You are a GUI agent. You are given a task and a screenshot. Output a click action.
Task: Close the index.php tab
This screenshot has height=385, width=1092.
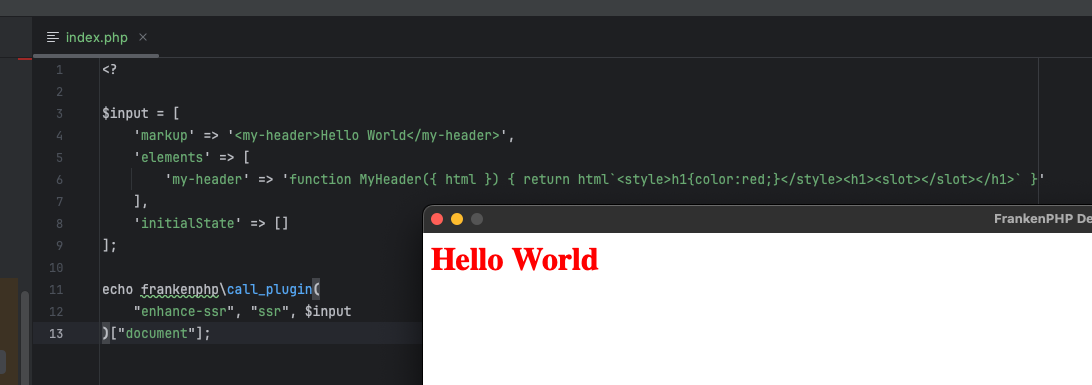(x=143, y=37)
